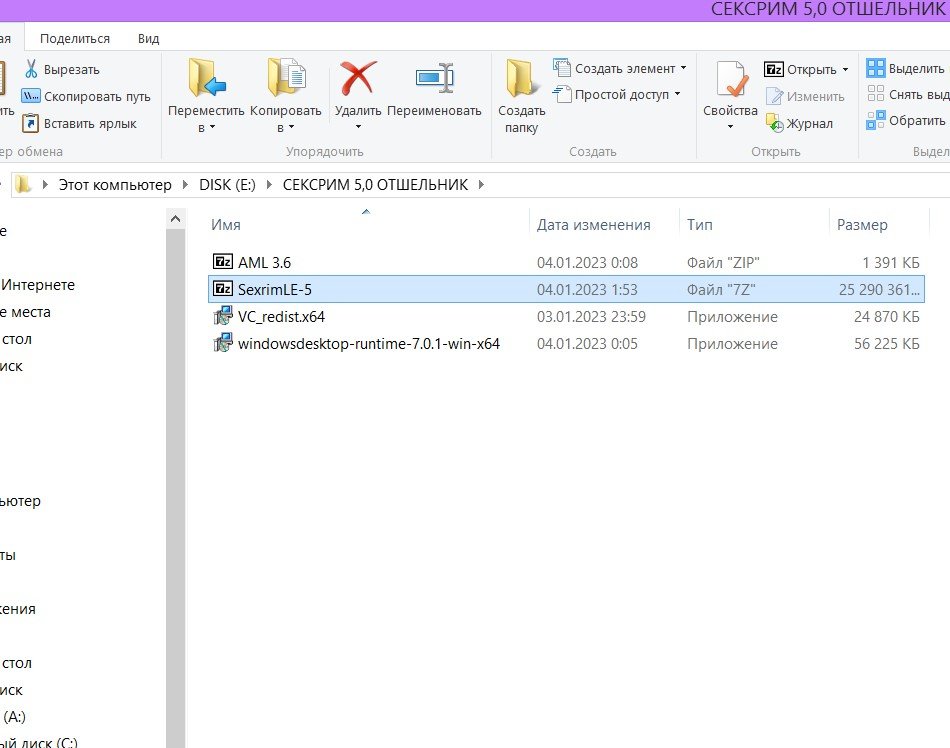Click the Create folder (Создать папку) icon

521,79
